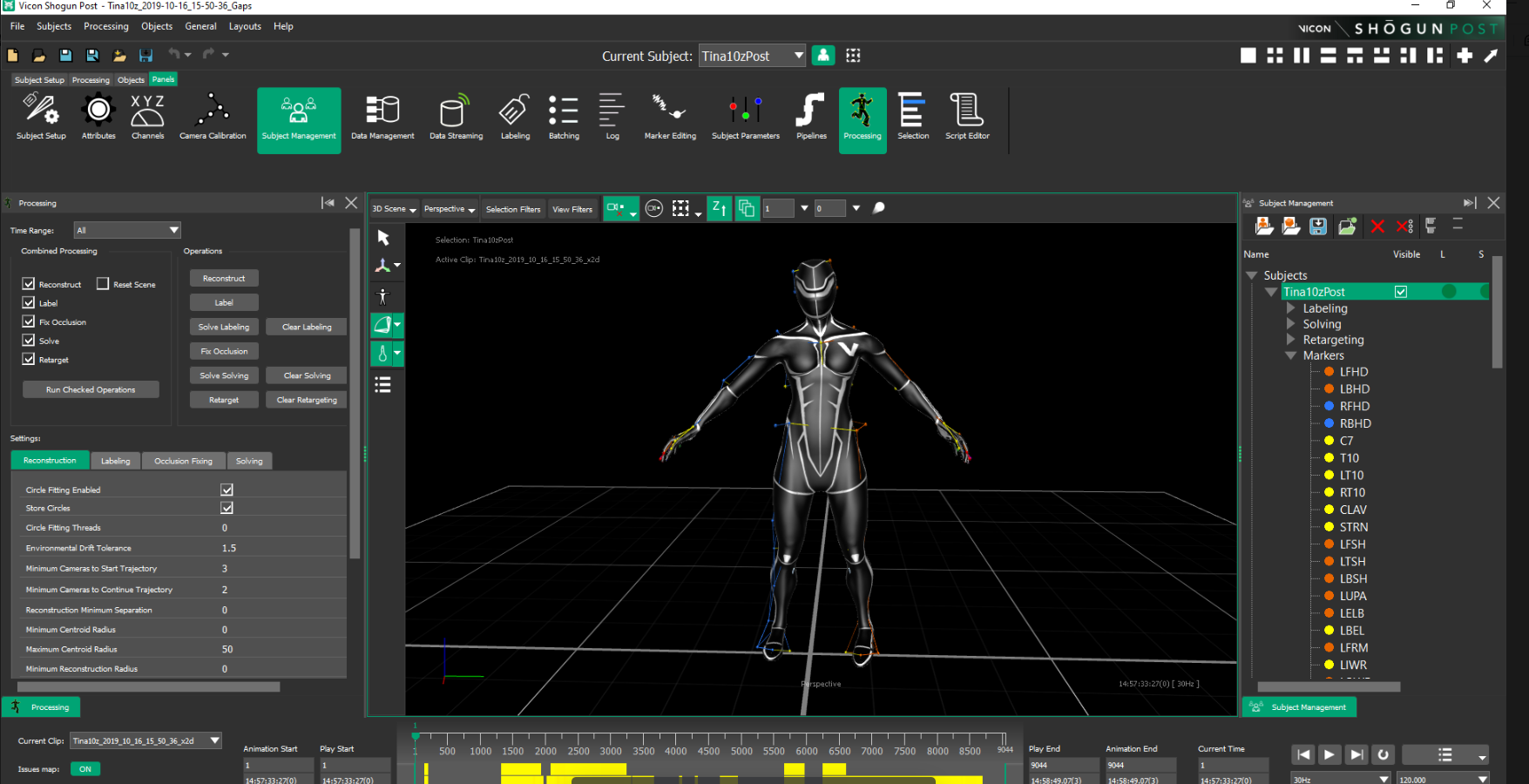Viewport: 1529px width, 784px height.
Task: Expand the Retargeting tree node
Action: (1291, 340)
